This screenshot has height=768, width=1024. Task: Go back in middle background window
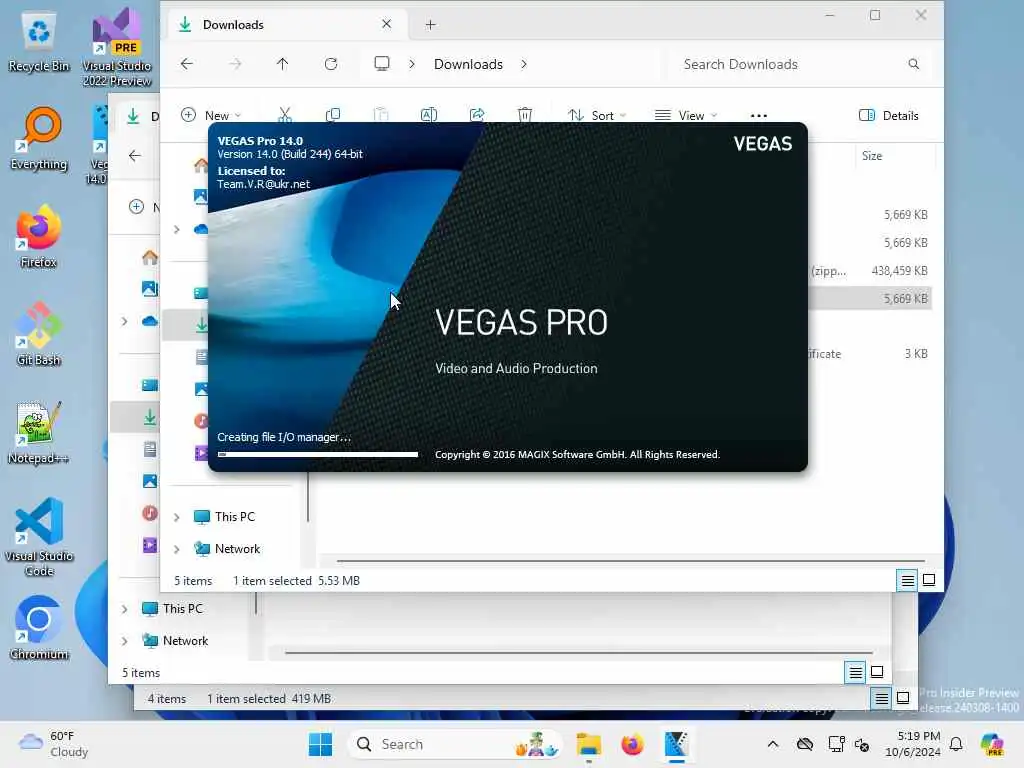(x=135, y=155)
